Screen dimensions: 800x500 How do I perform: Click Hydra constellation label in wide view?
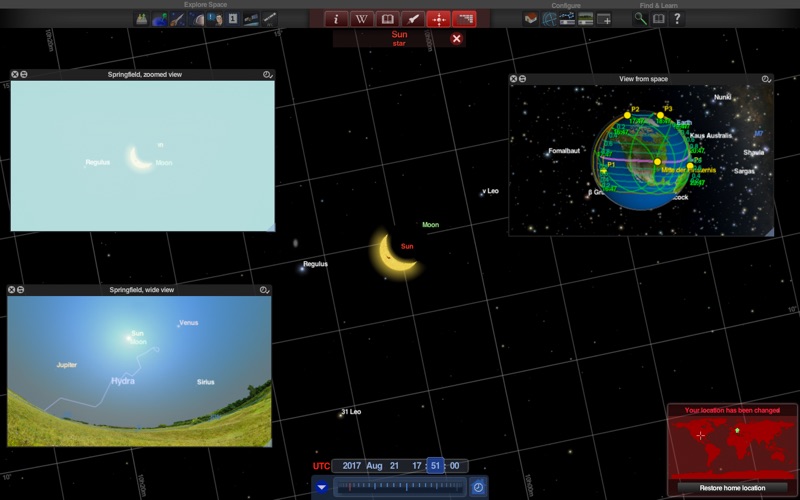click(x=123, y=381)
